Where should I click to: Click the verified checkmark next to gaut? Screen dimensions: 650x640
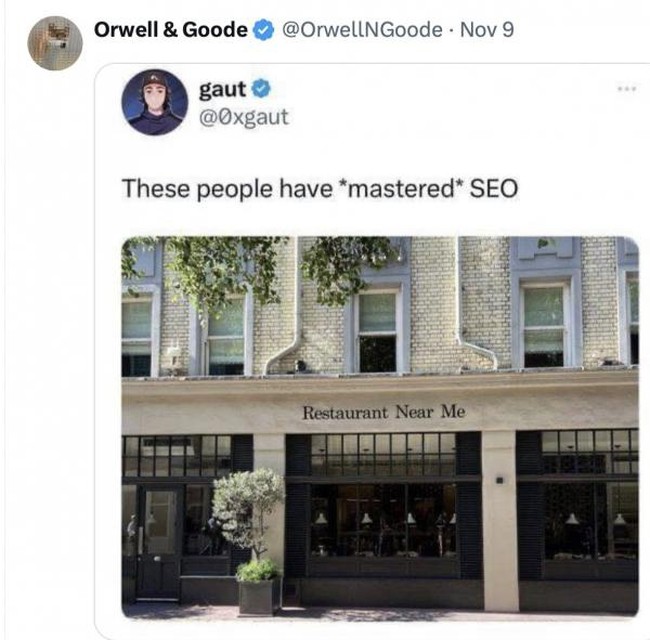(261, 88)
